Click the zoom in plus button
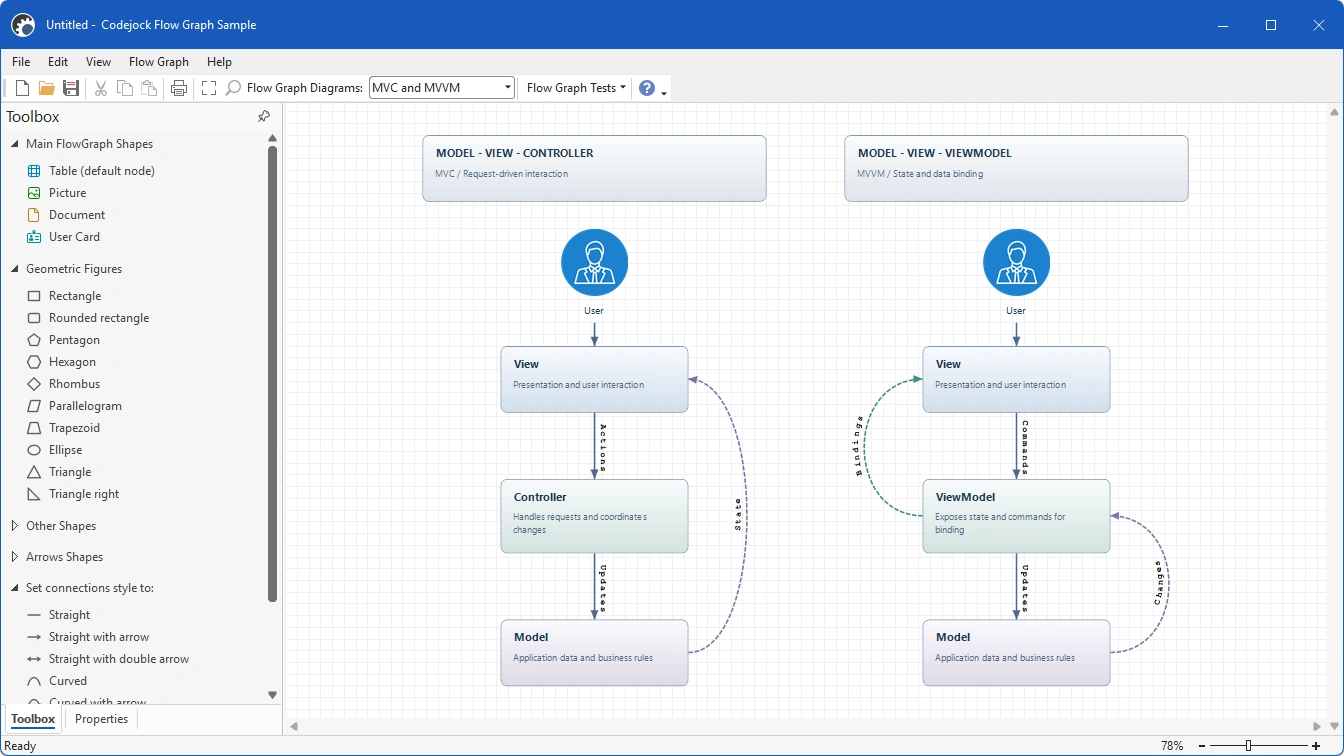The image size is (1344, 756). click(1316, 746)
